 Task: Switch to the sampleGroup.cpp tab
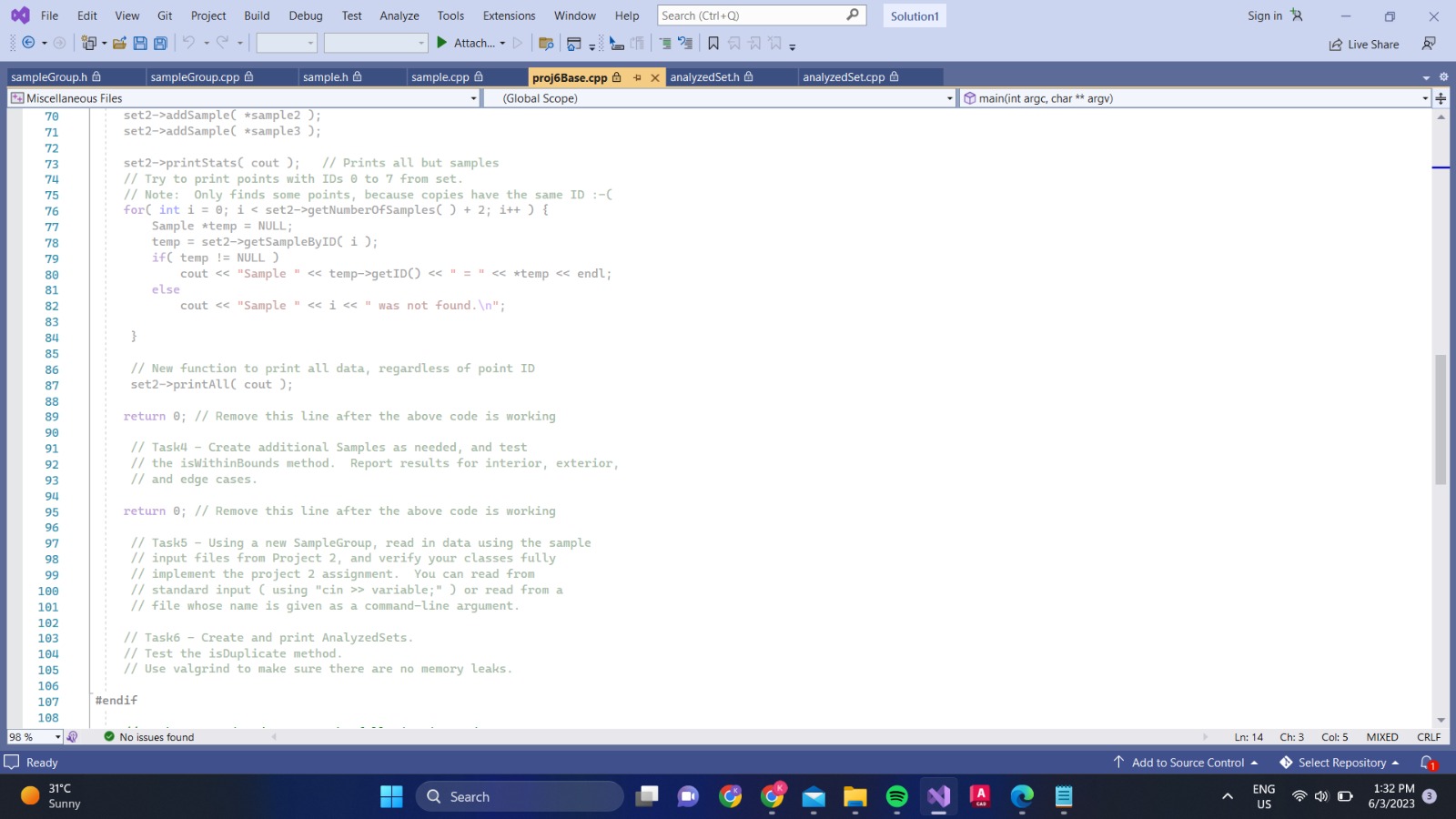[x=195, y=77]
